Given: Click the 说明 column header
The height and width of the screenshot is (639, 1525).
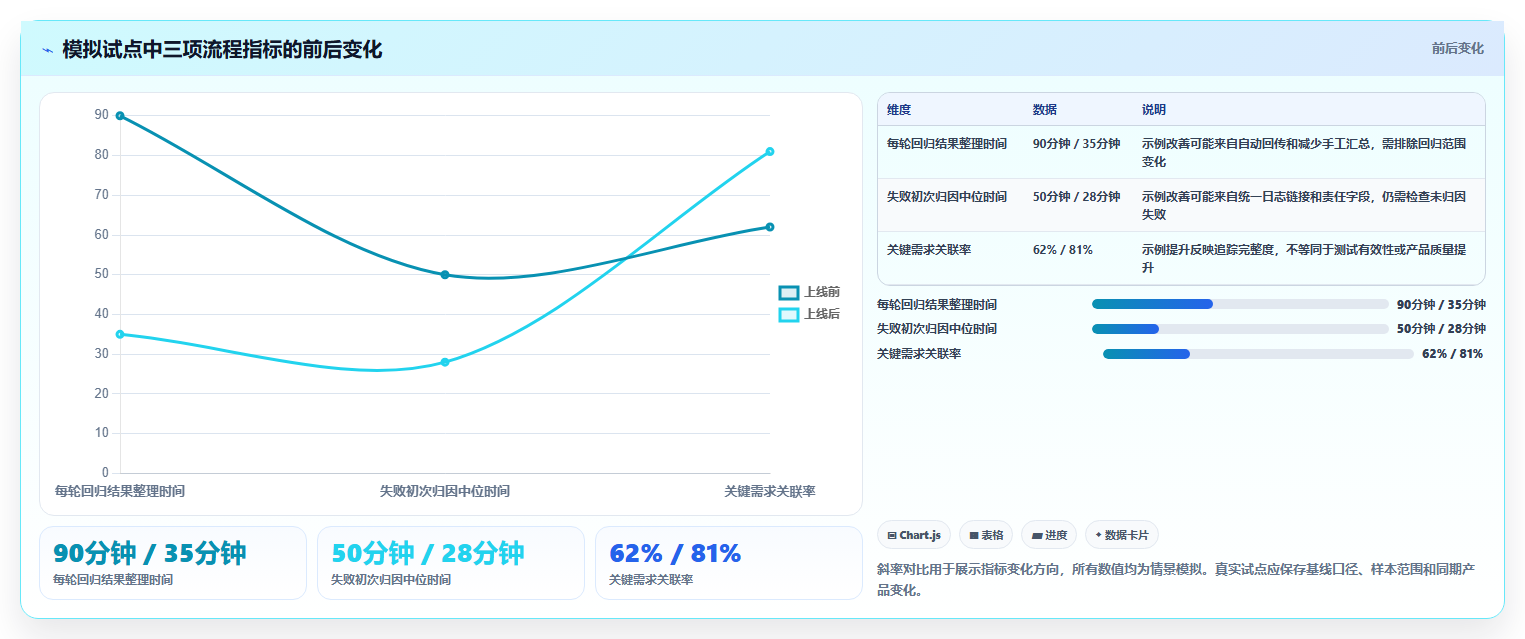Looking at the screenshot, I should click(1154, 110).
